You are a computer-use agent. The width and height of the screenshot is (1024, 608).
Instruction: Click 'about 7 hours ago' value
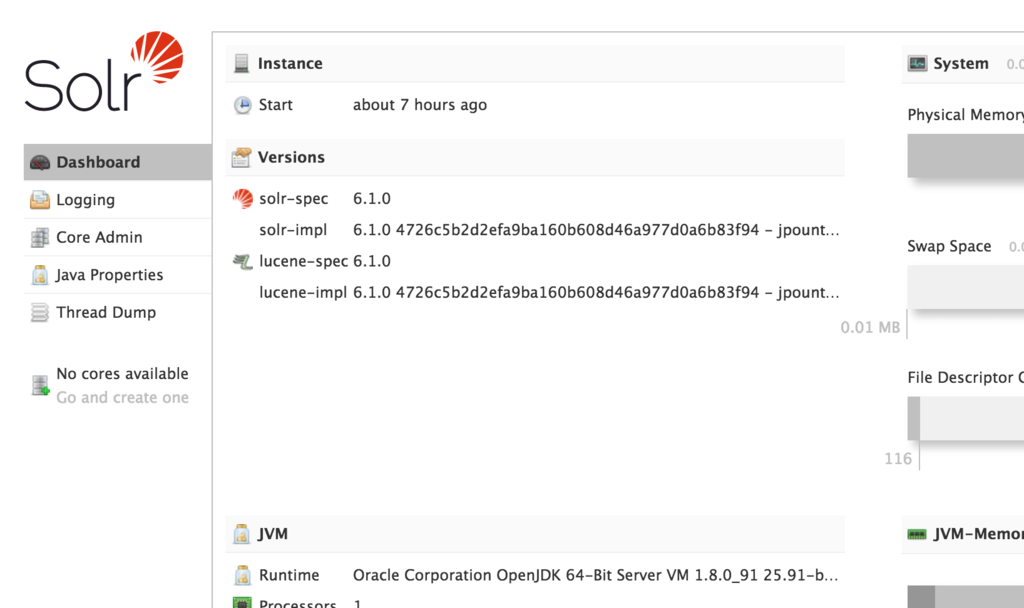tap(420, 105)
